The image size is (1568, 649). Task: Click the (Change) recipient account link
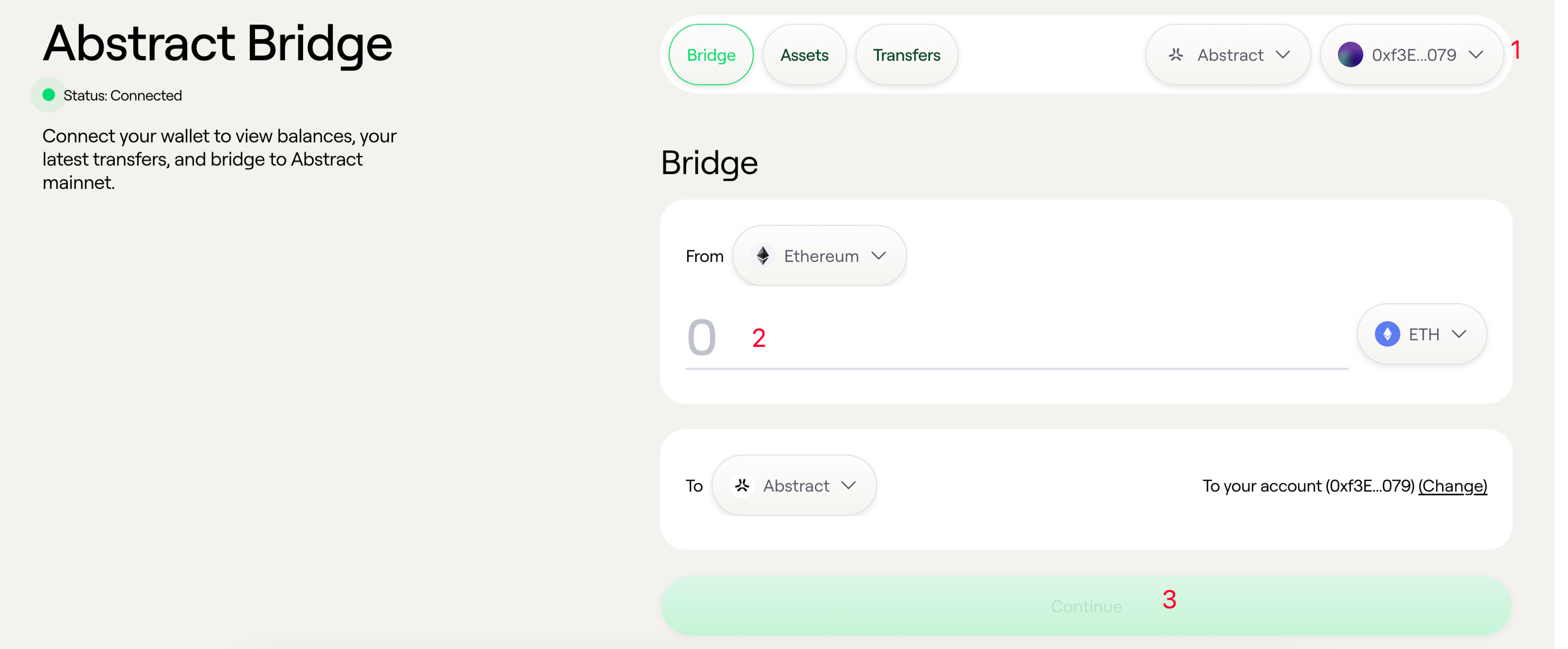(1452, 486)
